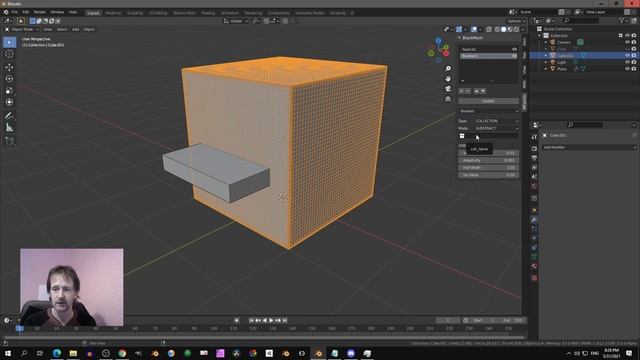Click the Update button in BlackMesh panel
This screenshot has height=360, width=640.
pos(489,101)
